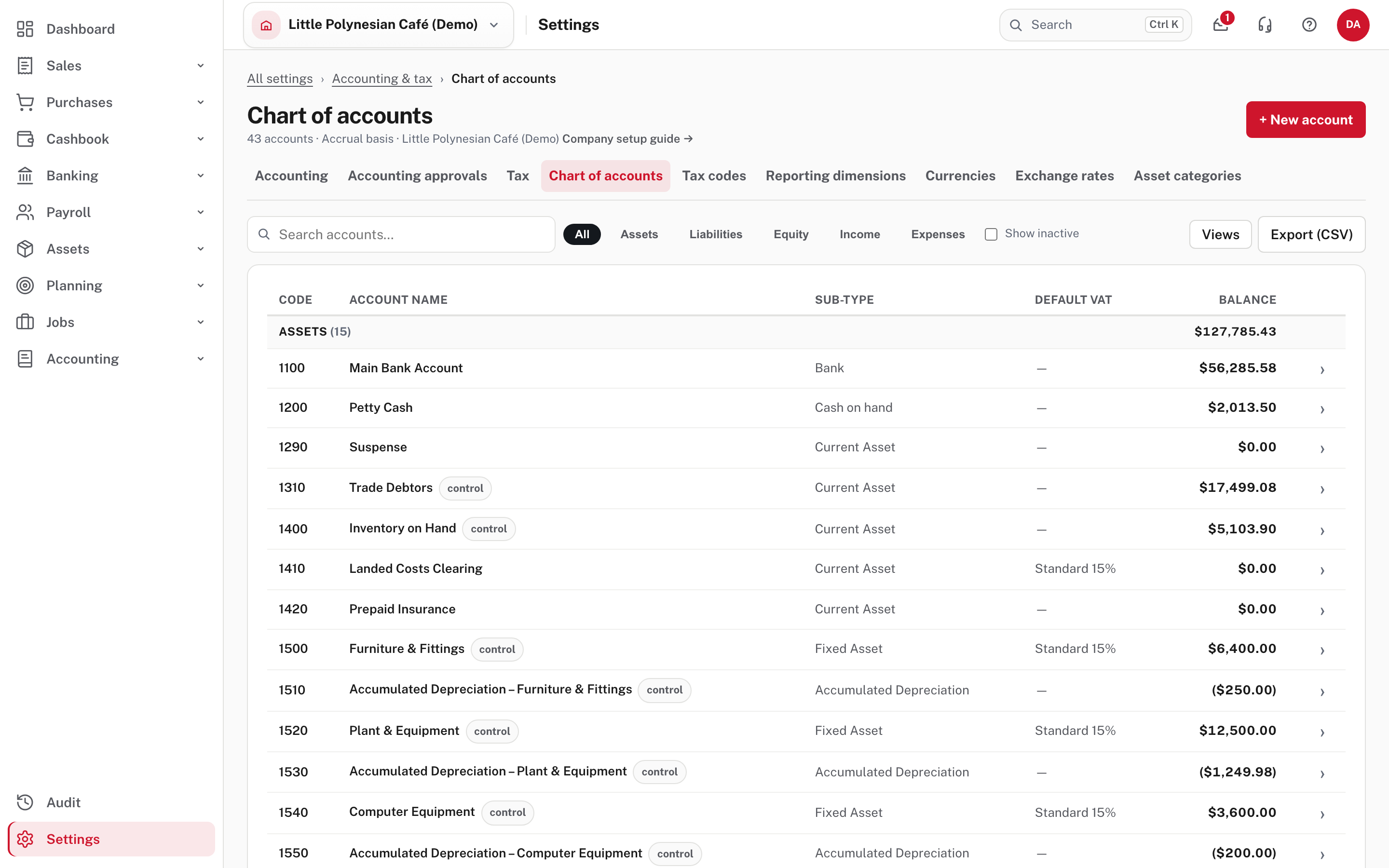This screenshot has height=868, width=1389.
Task: Expand the Sales menu chevron
Action: click(x=200, y=66)
